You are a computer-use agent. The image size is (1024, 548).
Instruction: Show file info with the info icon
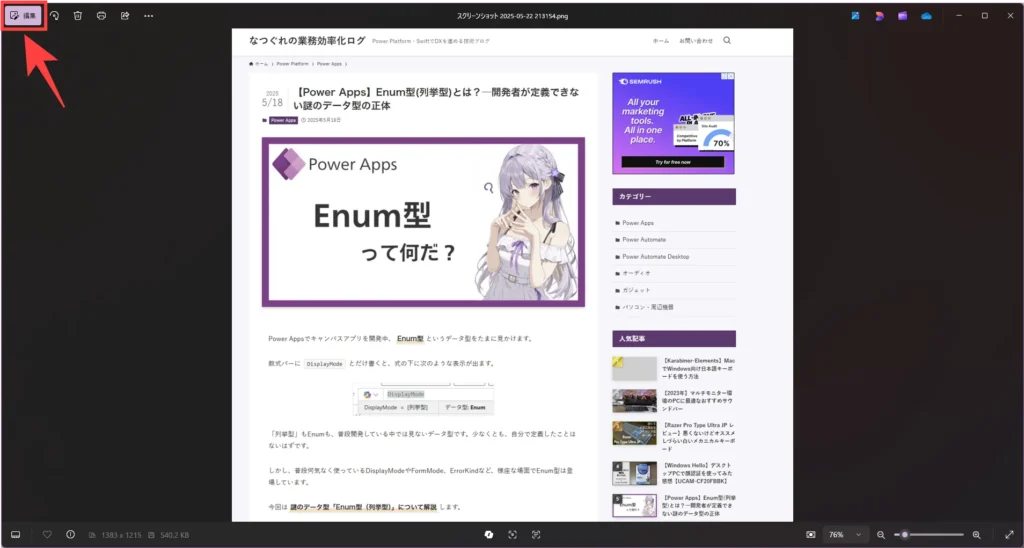(x=71, y=534)
